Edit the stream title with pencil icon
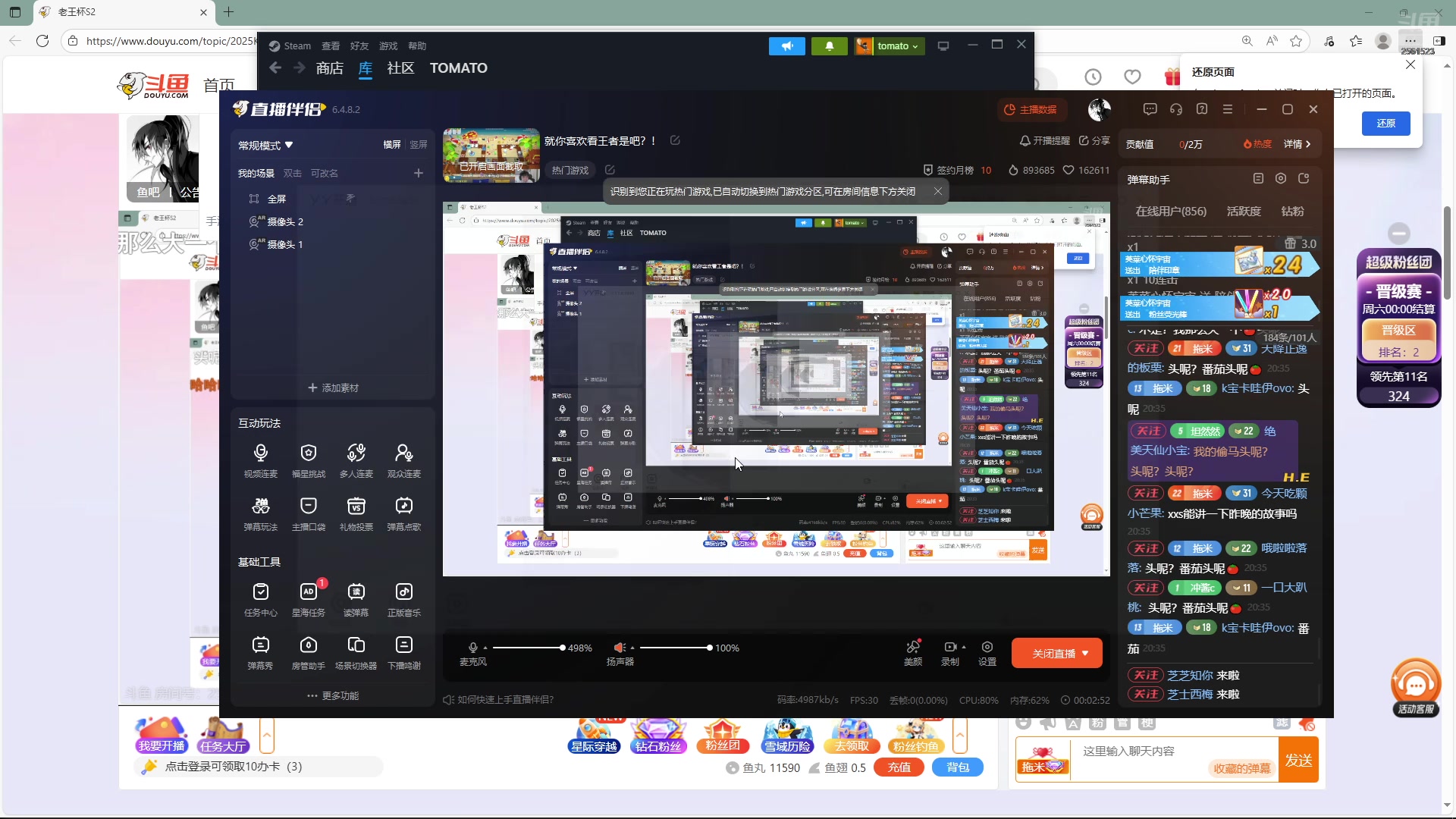The image size is (1456, 819). coord(675,140)
